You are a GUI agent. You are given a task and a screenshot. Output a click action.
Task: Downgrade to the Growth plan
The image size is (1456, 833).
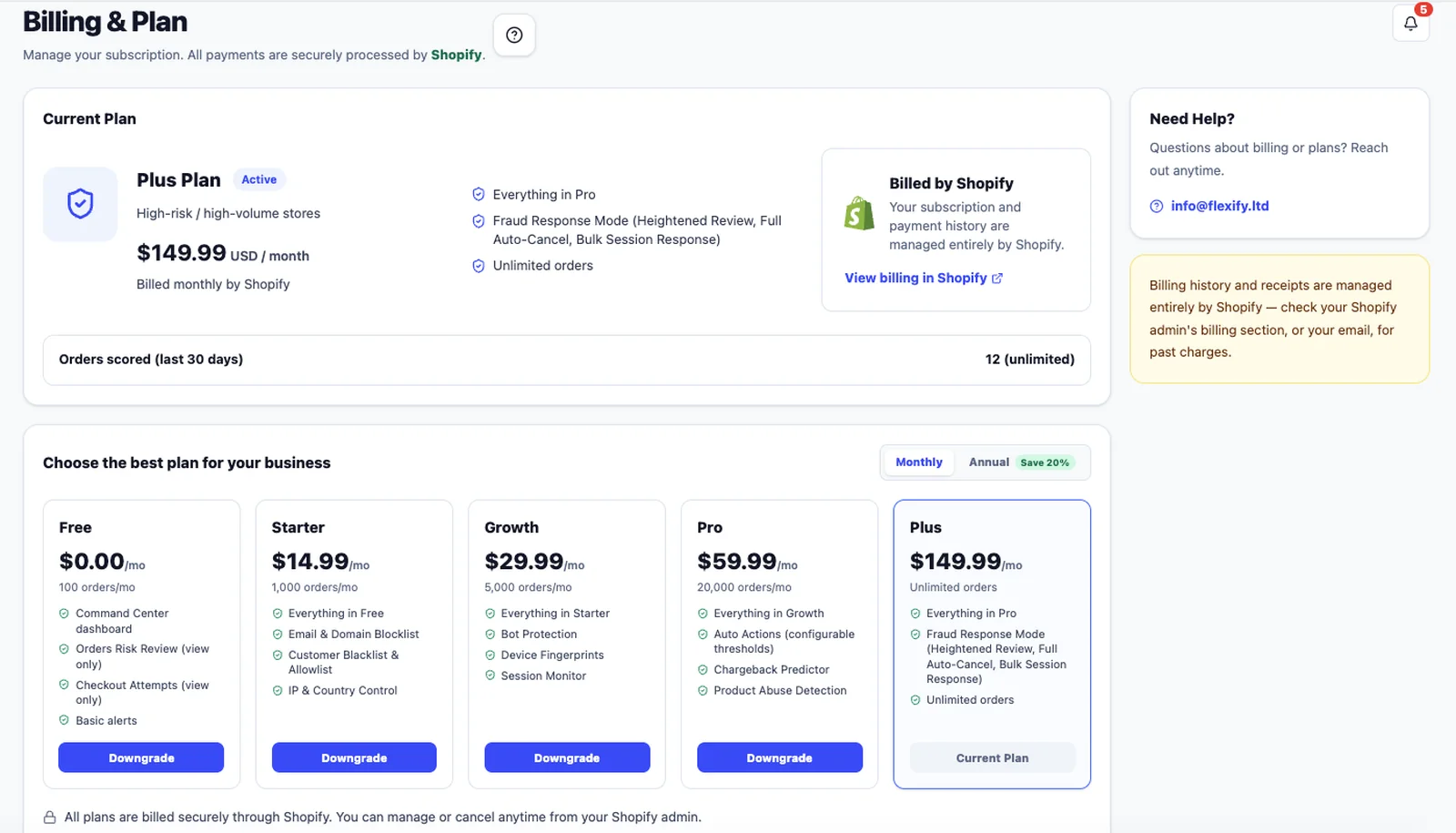[567, 757]
